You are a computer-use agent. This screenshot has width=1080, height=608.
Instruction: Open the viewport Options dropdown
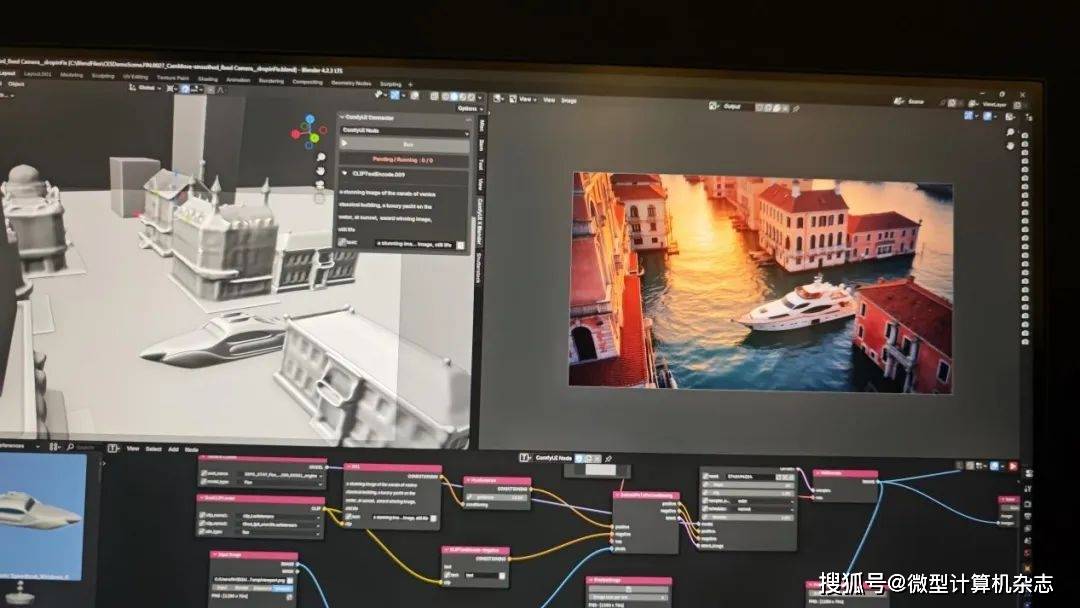click(x=468, y=109)
